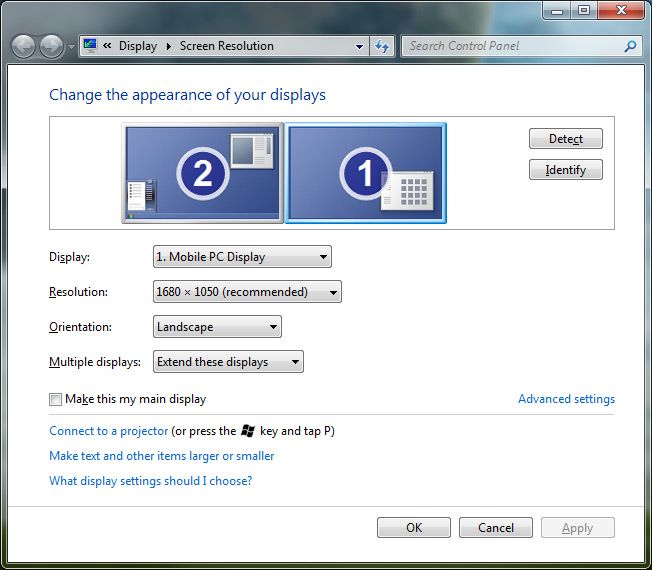The image size is (652, 570).
Task: Click Connect to a projector link
Action: pyautogui.click(x=109, y=431)
